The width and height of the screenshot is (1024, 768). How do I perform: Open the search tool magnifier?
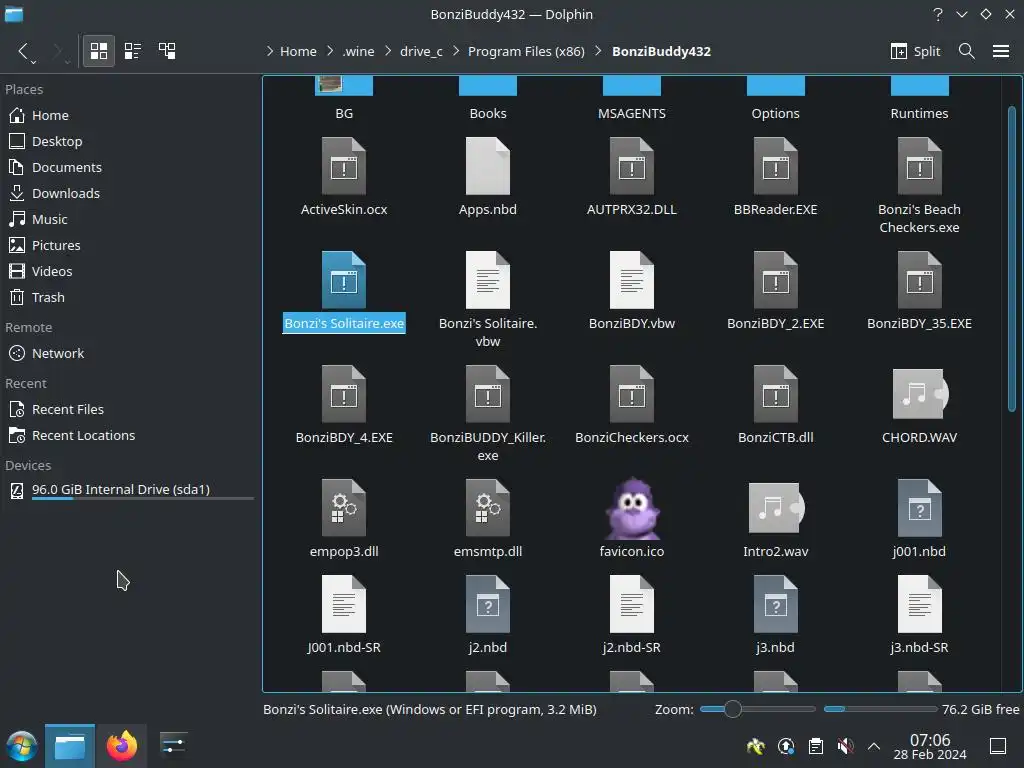967,51
